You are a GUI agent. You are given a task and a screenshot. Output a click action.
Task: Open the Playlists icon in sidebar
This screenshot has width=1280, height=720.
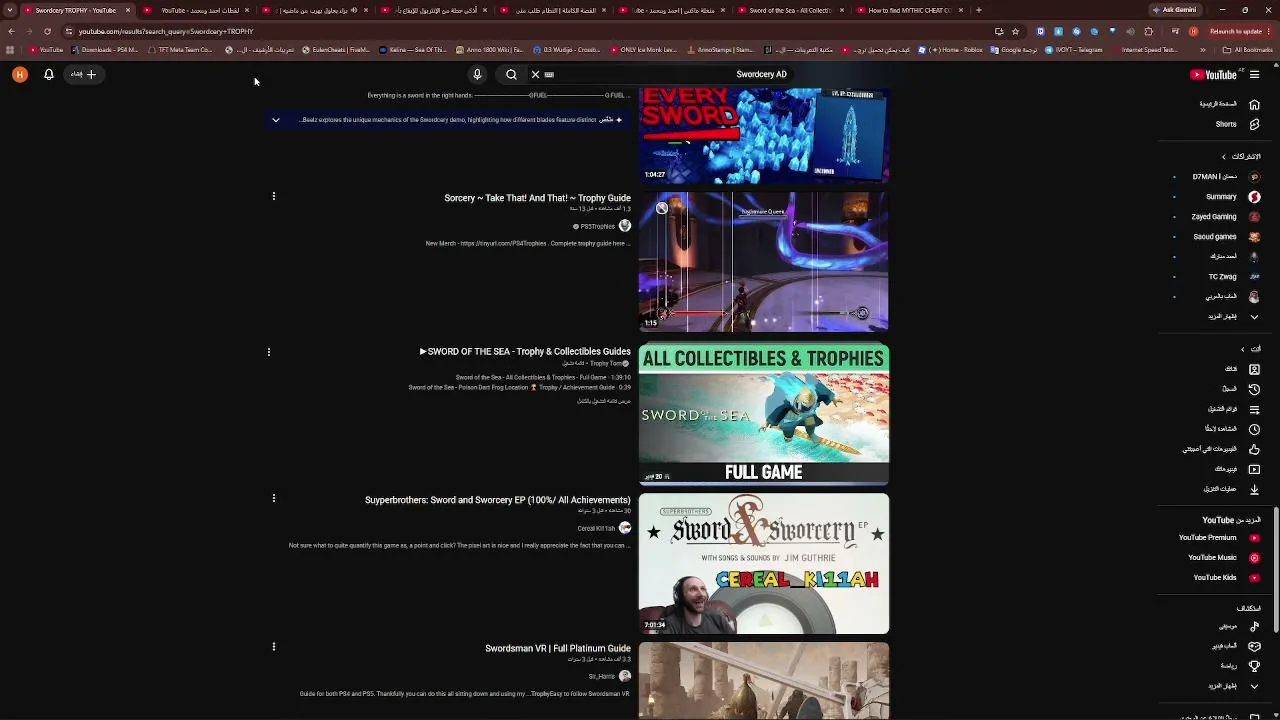point(1254,409)
